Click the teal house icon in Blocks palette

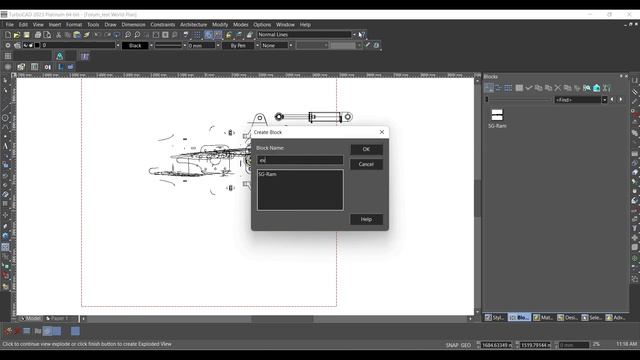(x=597, y=88)
